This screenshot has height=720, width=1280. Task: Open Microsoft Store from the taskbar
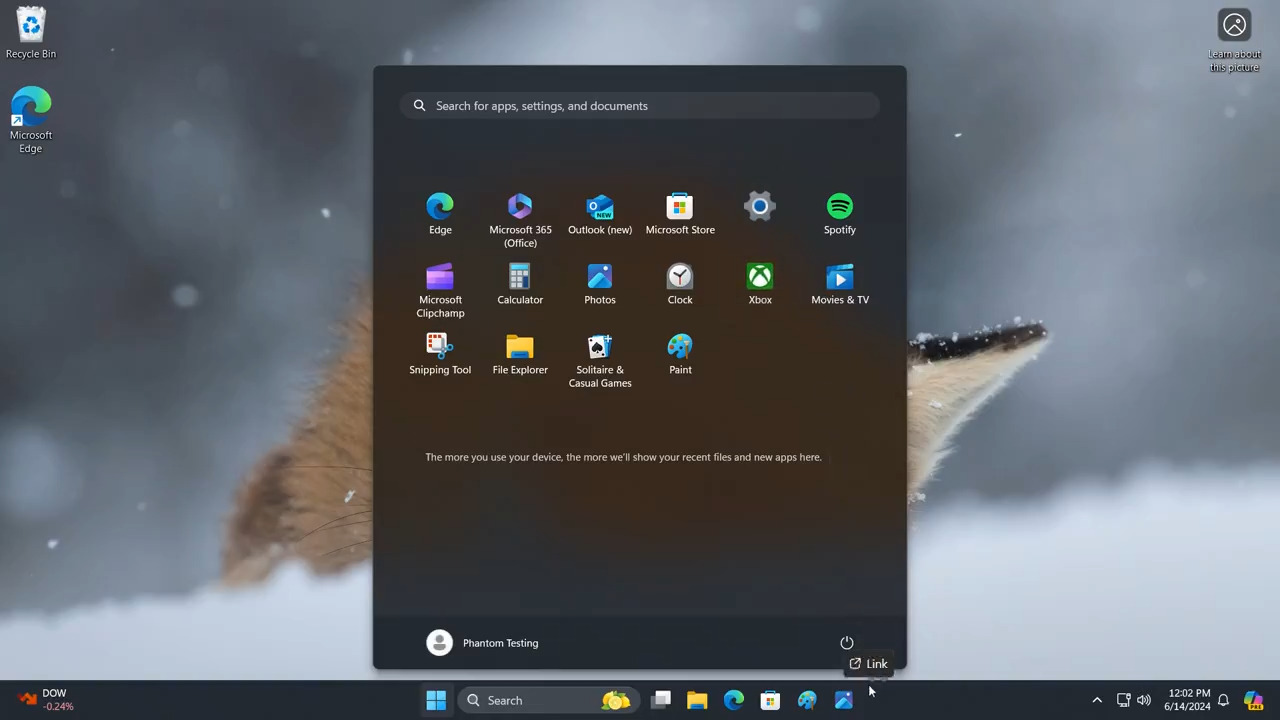pyautogui.click(x=770, y=700)
